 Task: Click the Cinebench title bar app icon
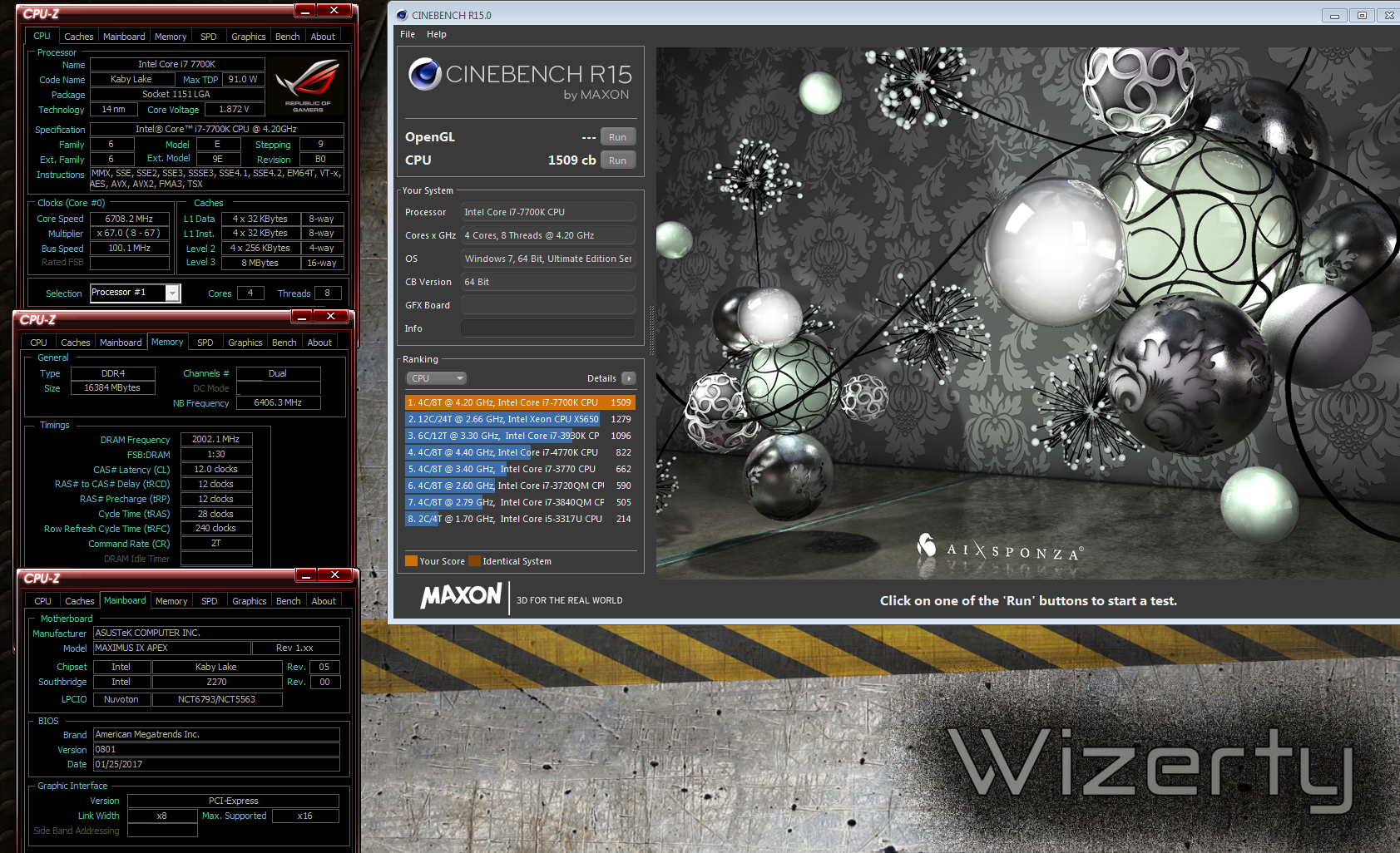tap(402, 15)
